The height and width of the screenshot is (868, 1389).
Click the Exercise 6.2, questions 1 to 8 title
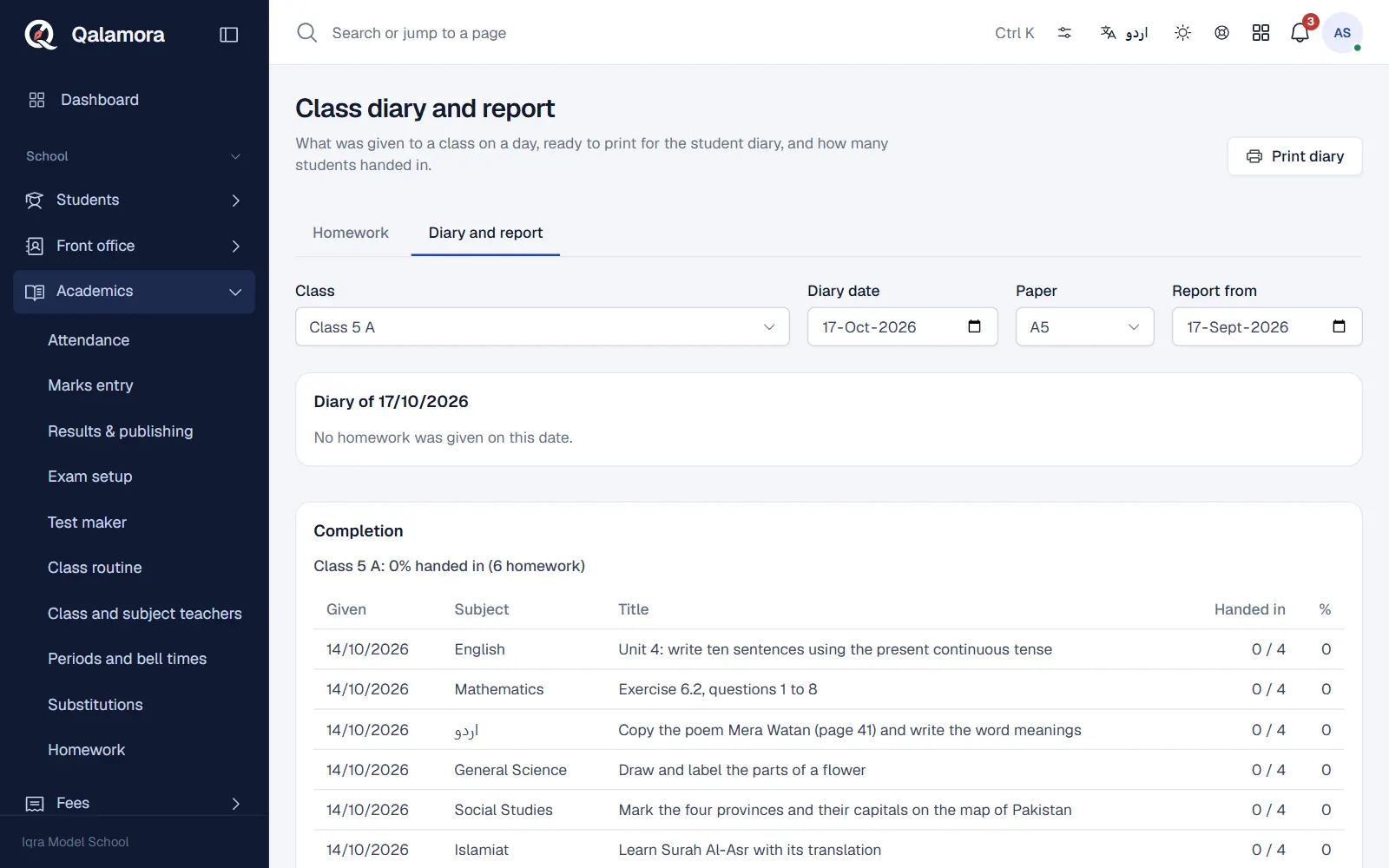(718, 689)
